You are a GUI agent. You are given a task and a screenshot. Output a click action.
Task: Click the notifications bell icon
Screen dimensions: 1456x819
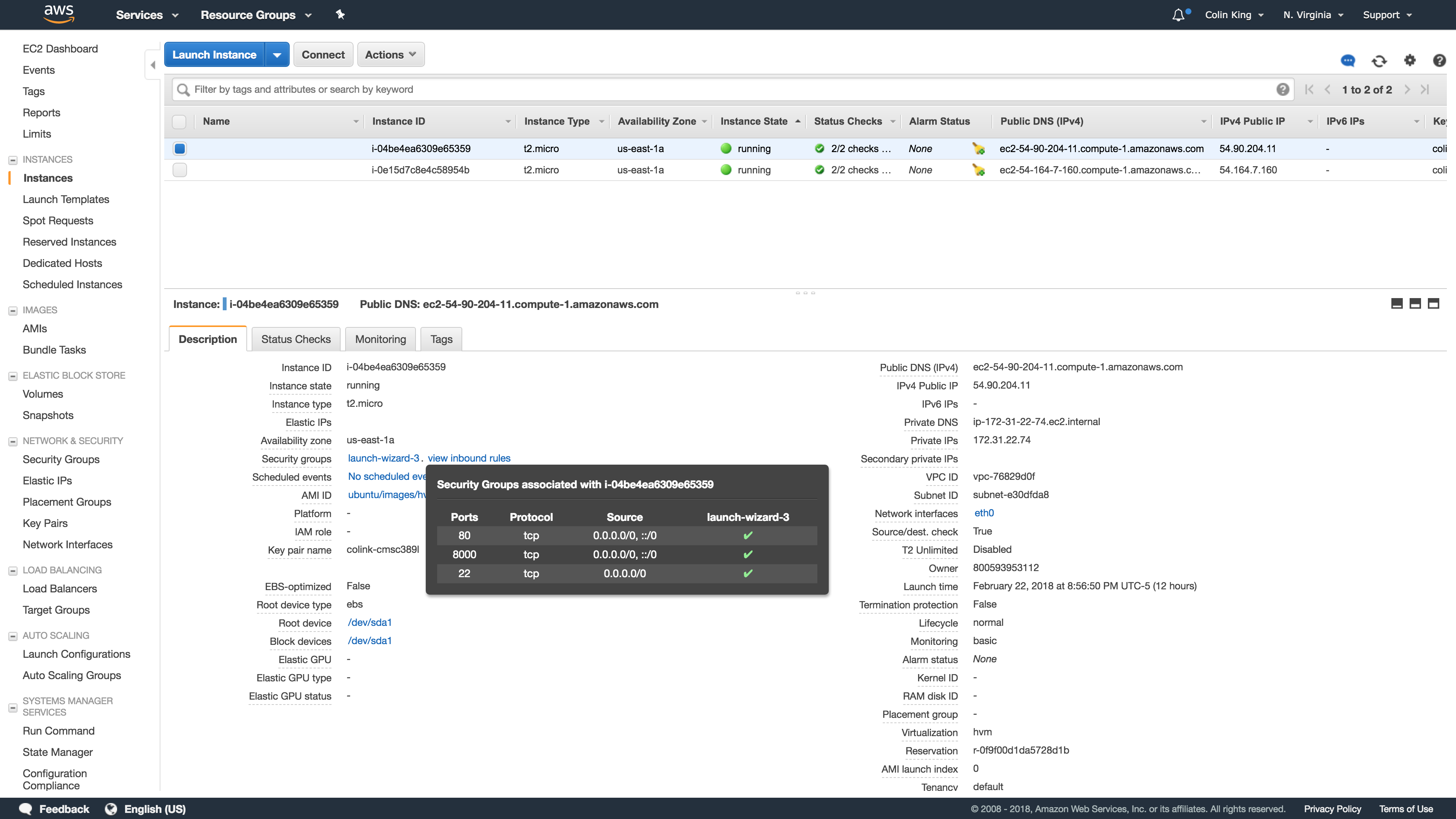pos(1178,15)
